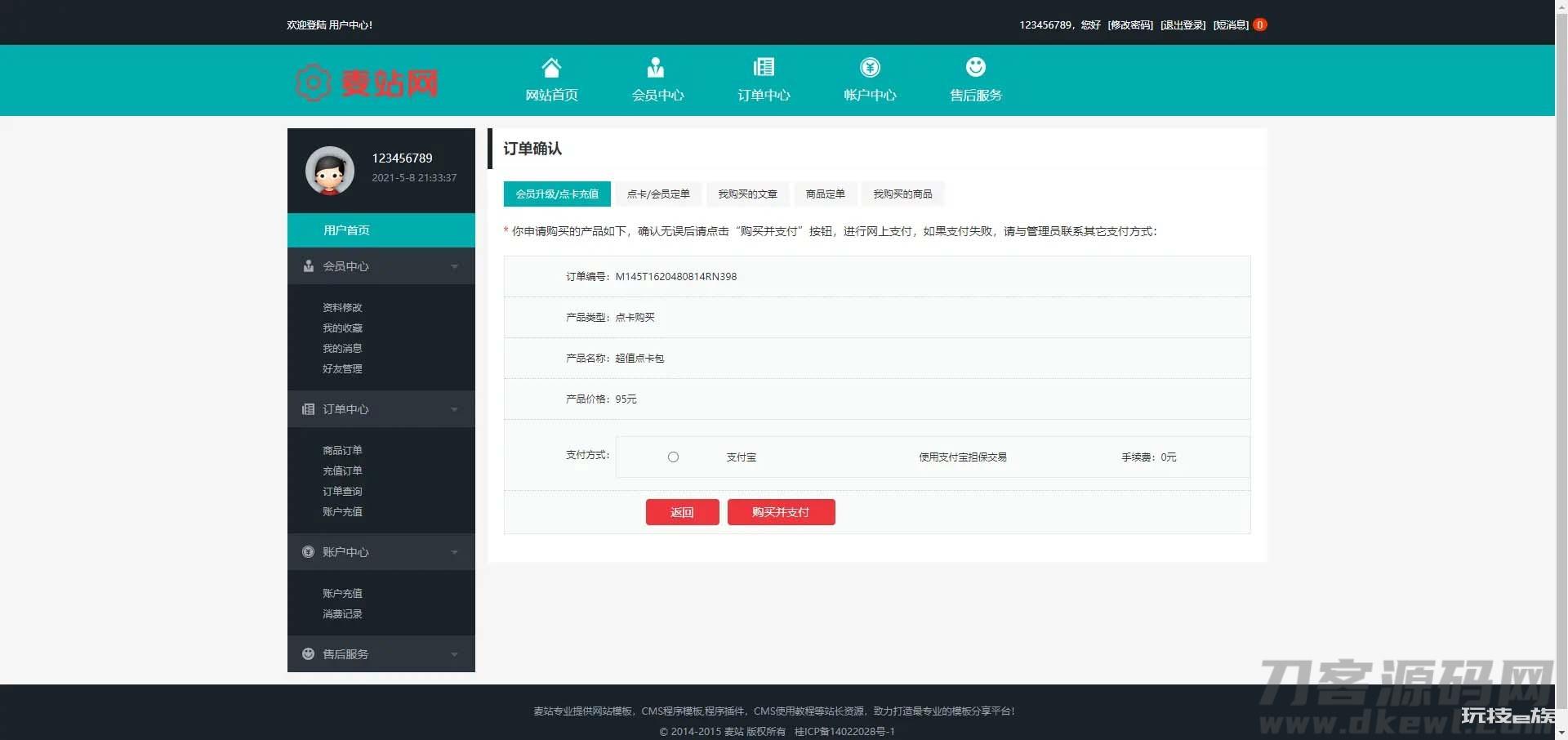Click the red 返回 button
Screen dimensions: 1568x740
(x=682, y=512)
